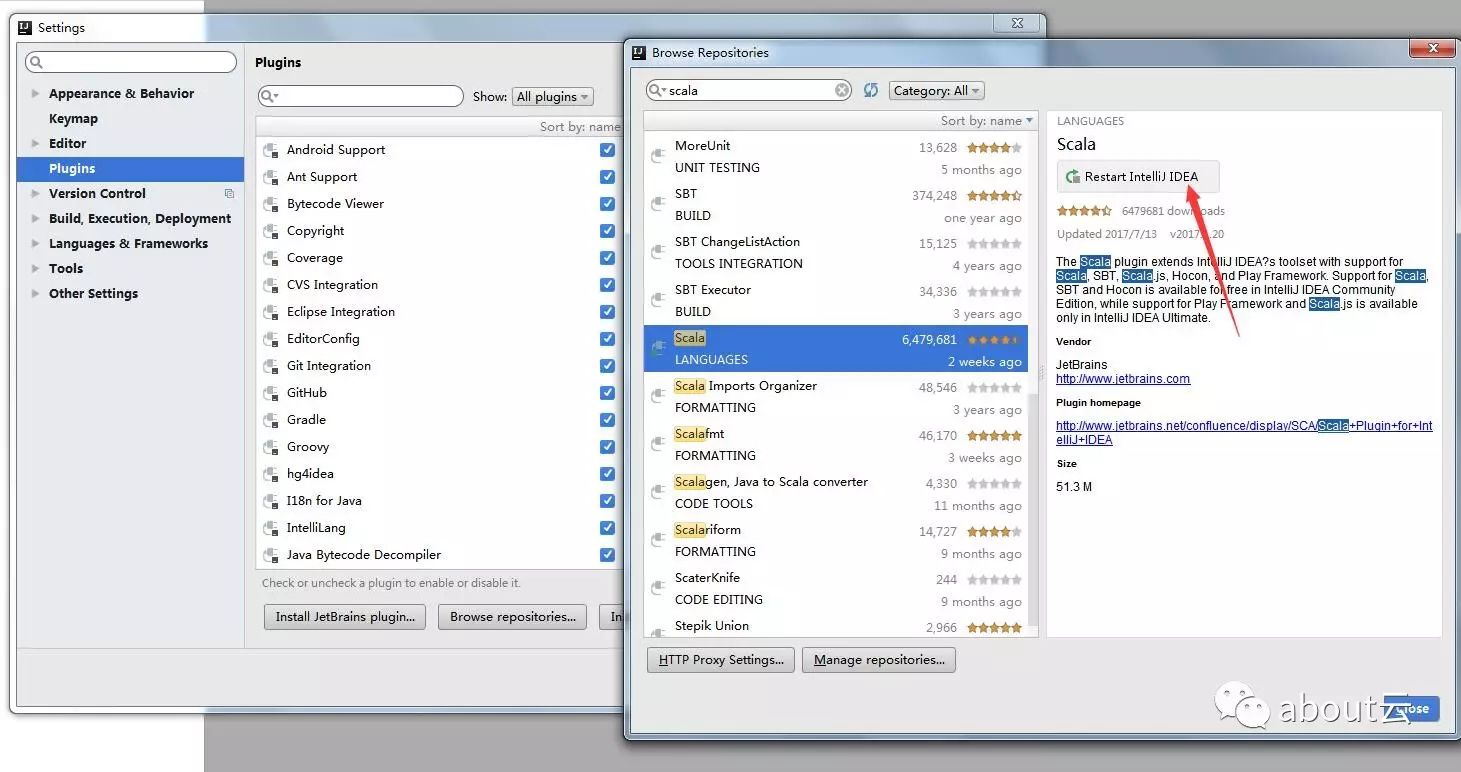Click the Version Control project-level copy icon
Image resolution: width=1461 pixels, height=772 pixels.
pyautogui.click(x=229, y=193)
